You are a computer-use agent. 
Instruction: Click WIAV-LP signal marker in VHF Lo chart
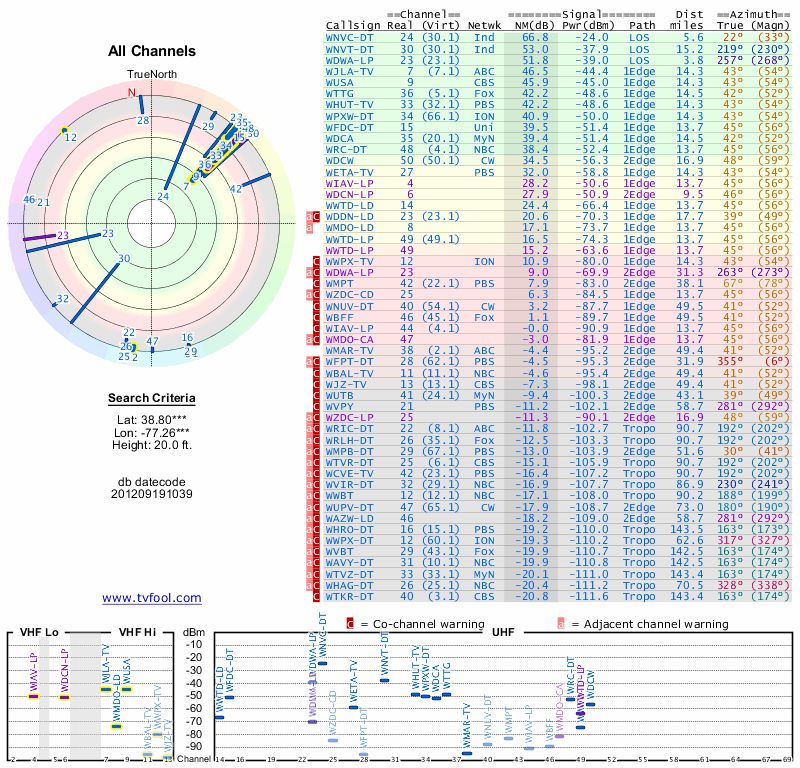(x=33, y=696)
